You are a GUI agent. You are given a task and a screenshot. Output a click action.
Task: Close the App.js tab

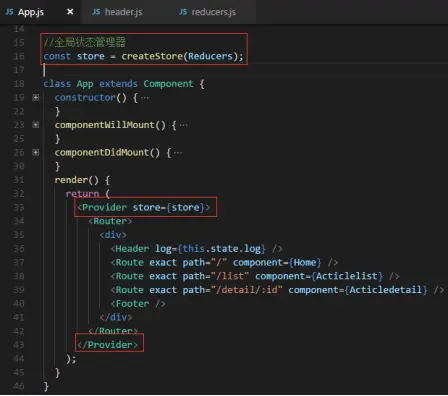click(70, 12)
